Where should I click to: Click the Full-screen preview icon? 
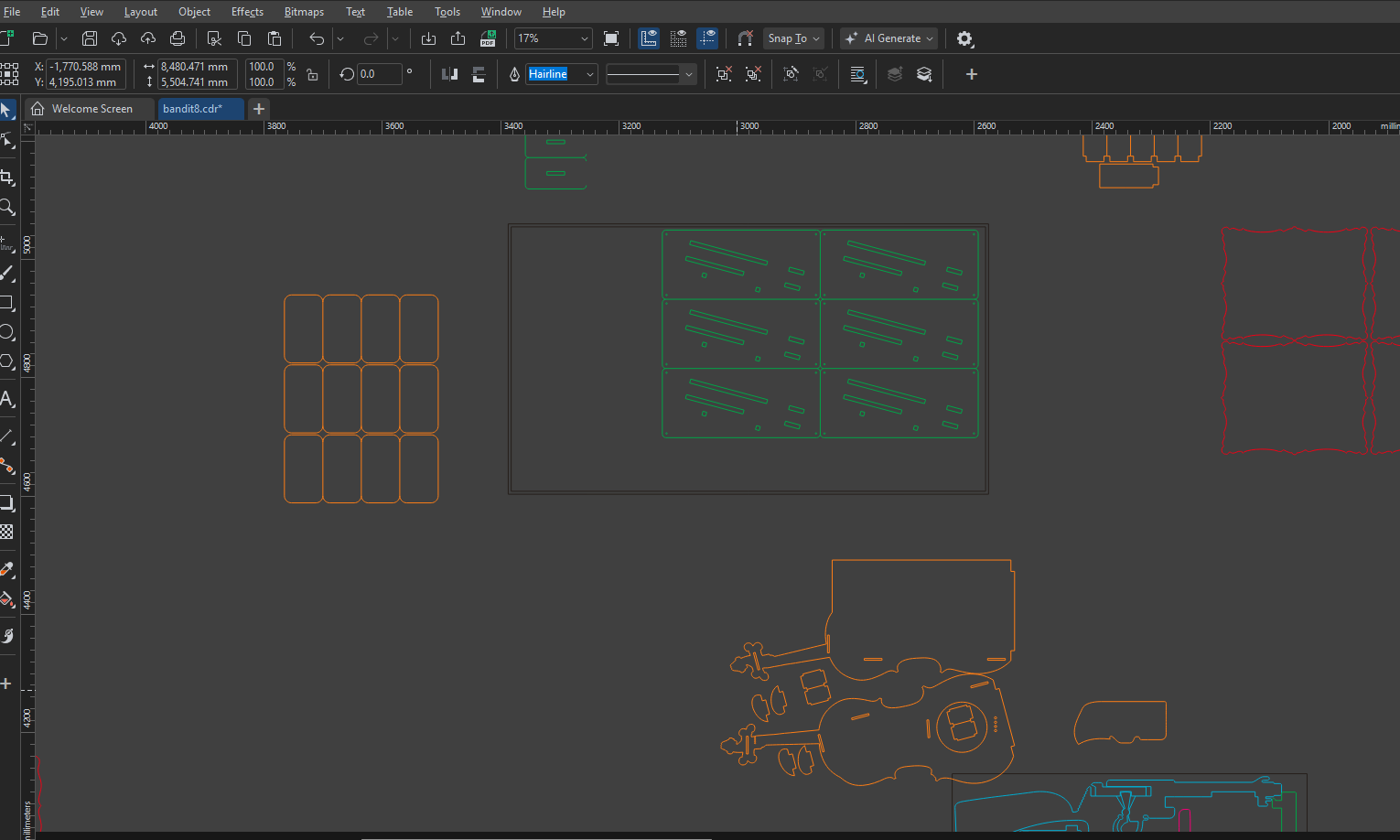coord(611,38)
